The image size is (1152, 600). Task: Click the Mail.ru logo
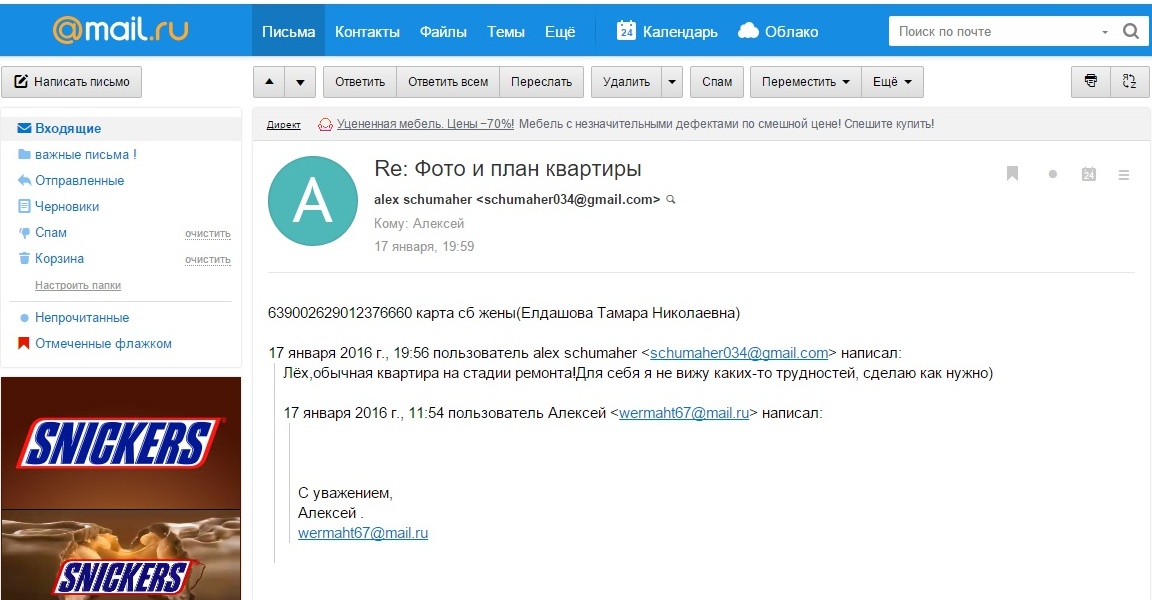tap(120, 30)
